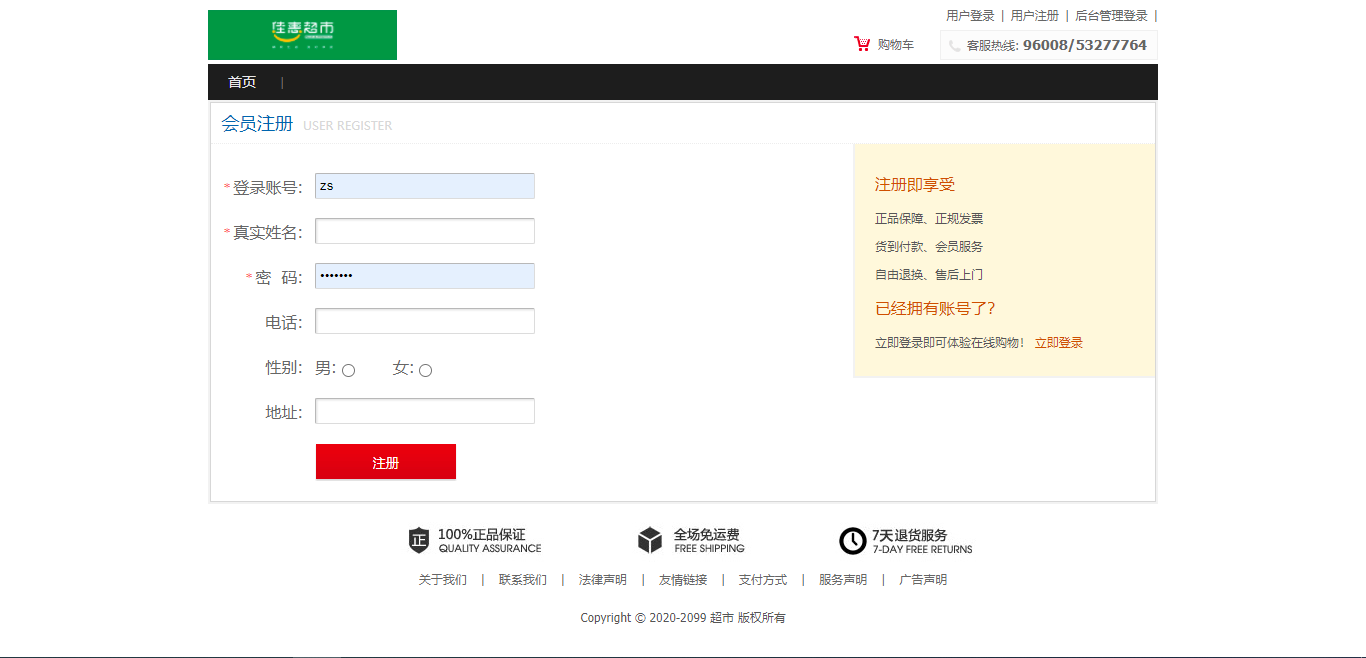The image size is (1366, 658).
Task: Click the free shipping box icon
Action: [650, 541]
